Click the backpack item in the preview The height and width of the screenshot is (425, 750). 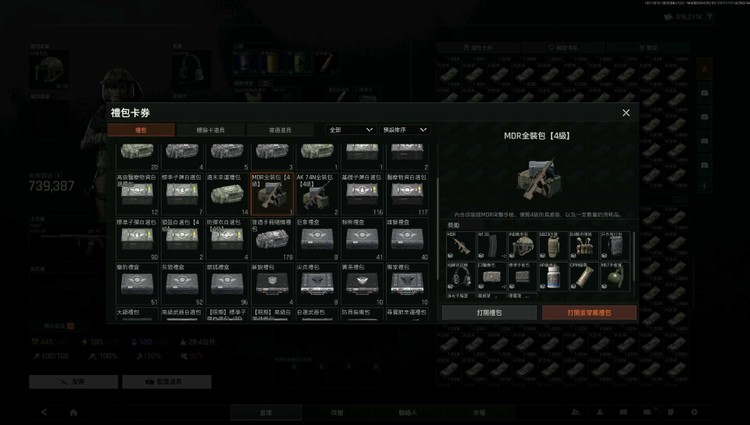coord(614,245)
